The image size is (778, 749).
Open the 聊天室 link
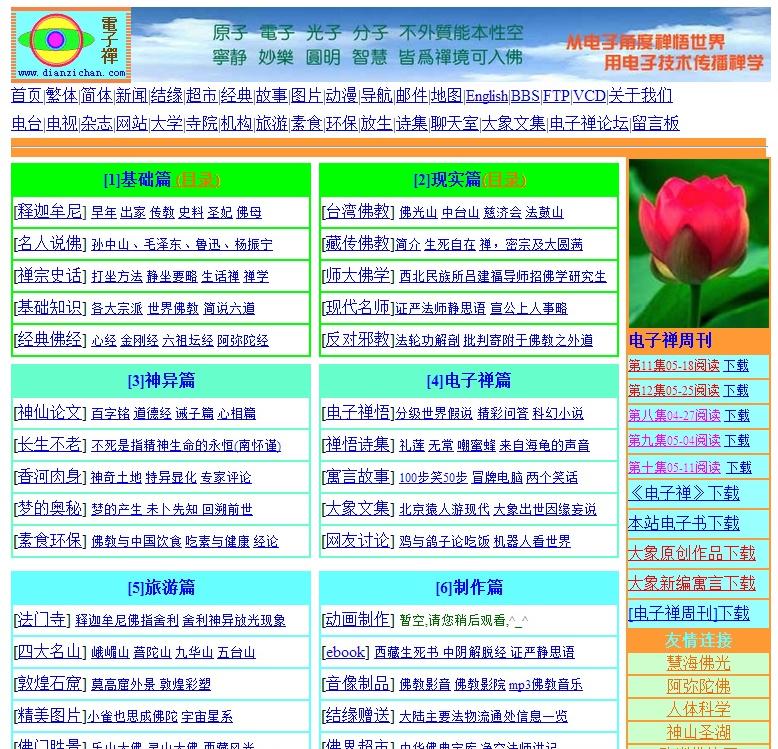(454, 123)
